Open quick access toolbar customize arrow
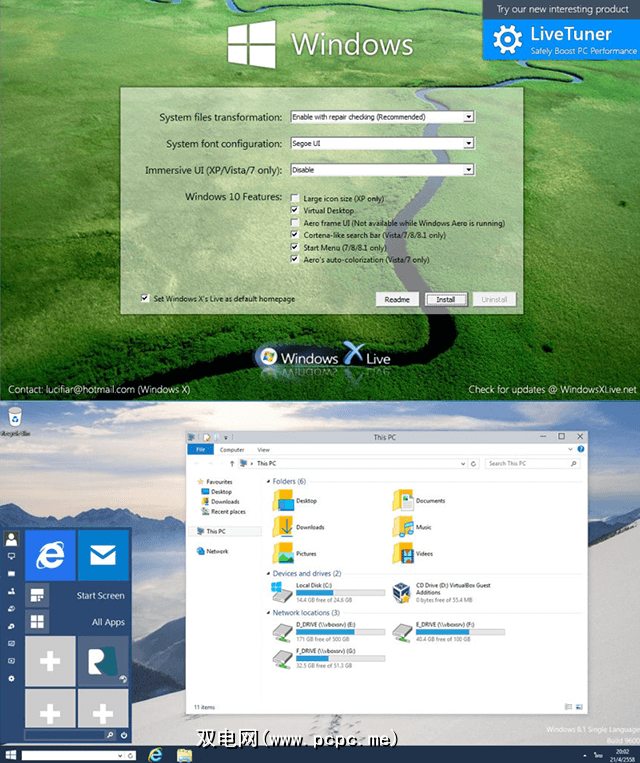Screen dimensions: 640x763 tap(226, 437)
